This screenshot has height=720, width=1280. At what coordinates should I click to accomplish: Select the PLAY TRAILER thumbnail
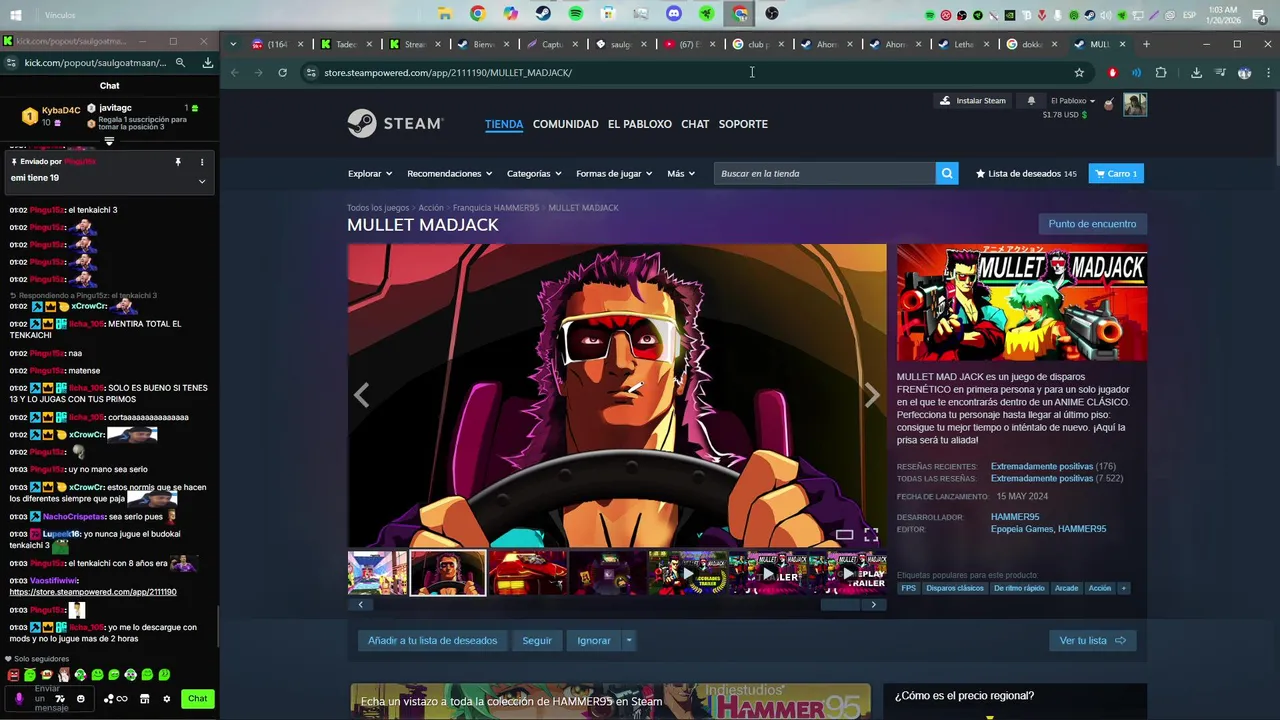(x=848, y=573)
